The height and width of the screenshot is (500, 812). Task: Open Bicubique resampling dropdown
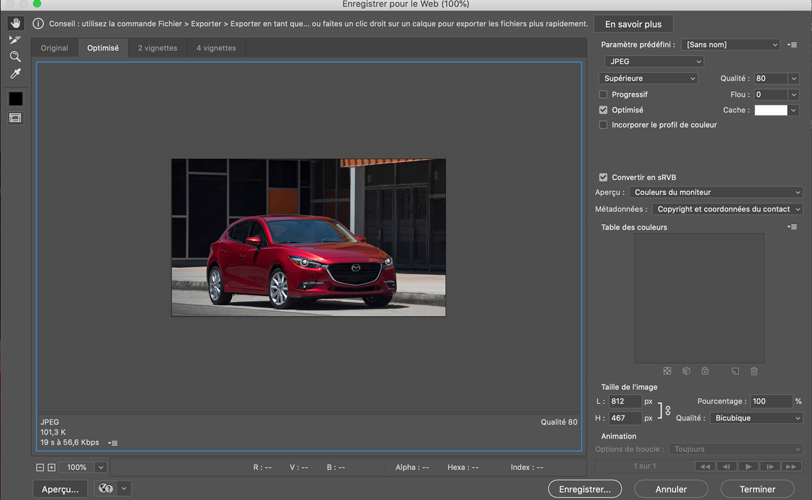757,418
